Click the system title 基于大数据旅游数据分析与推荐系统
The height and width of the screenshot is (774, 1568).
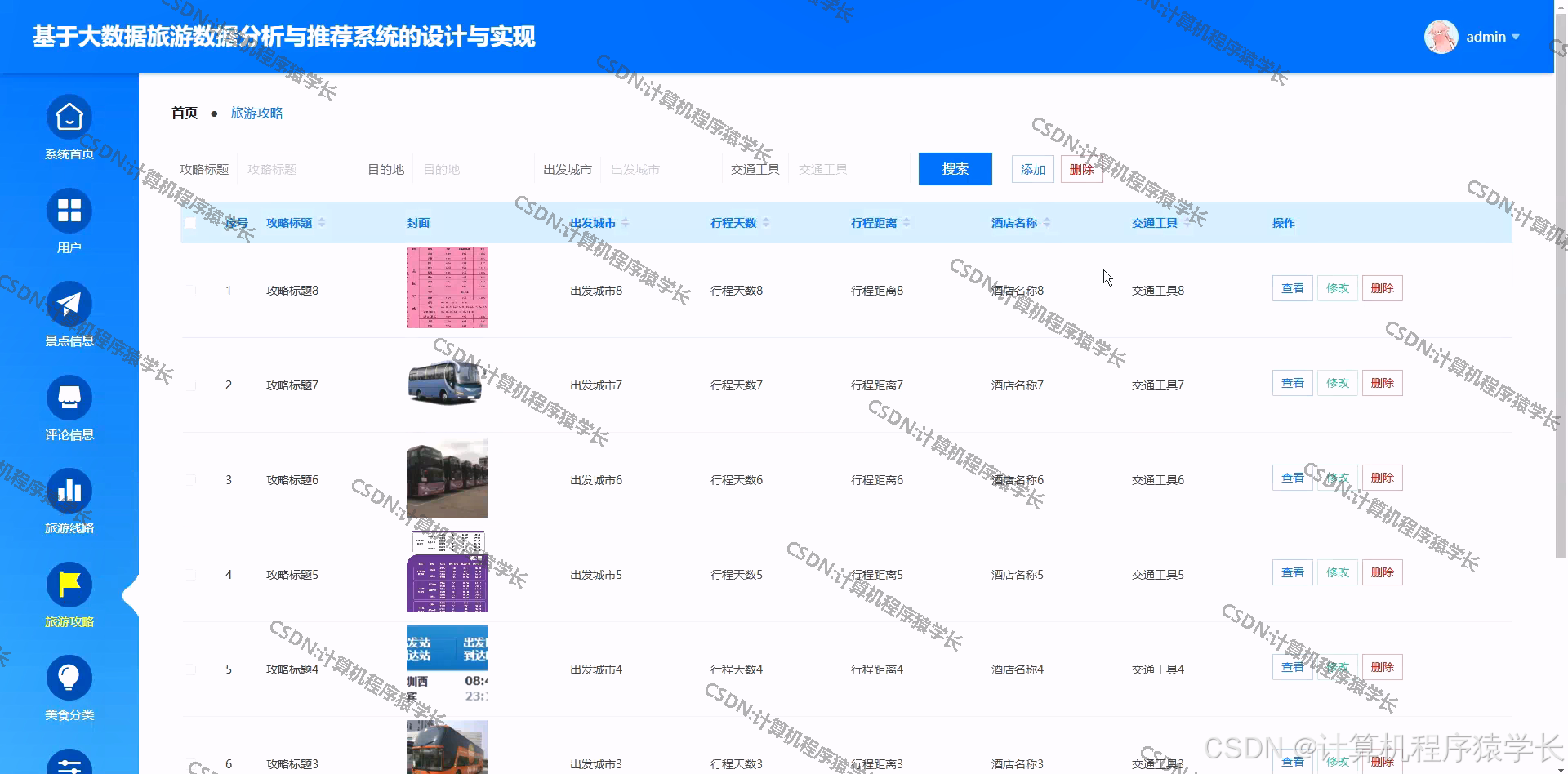tap(284, 37)
